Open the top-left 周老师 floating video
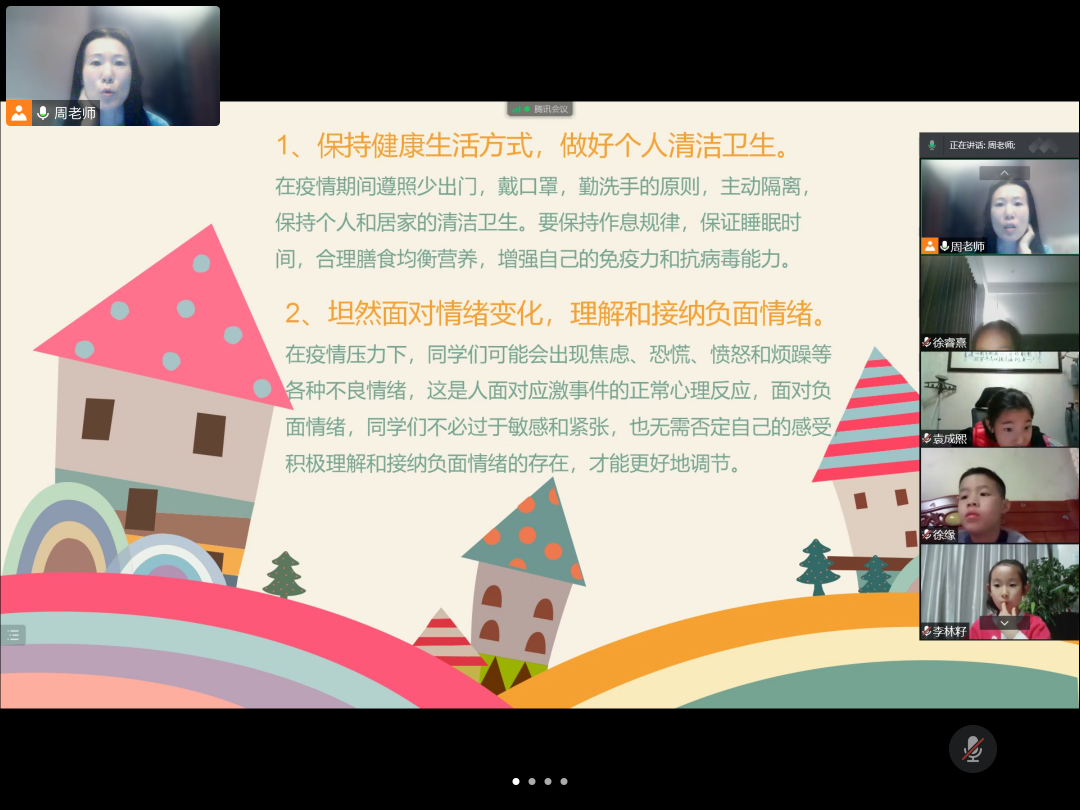Screen dimensions: 1080x810 113,66
